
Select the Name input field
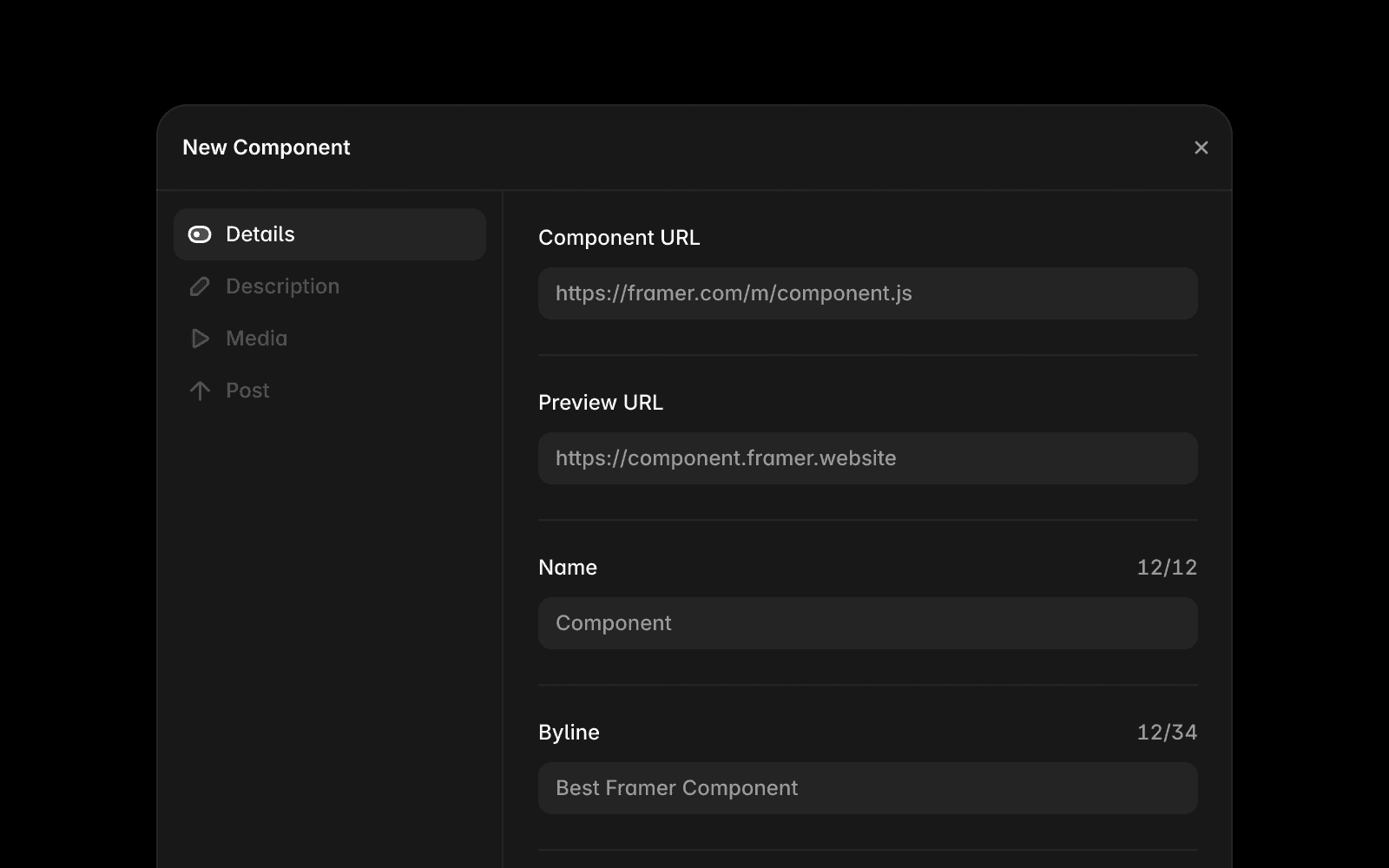(868, 623)
